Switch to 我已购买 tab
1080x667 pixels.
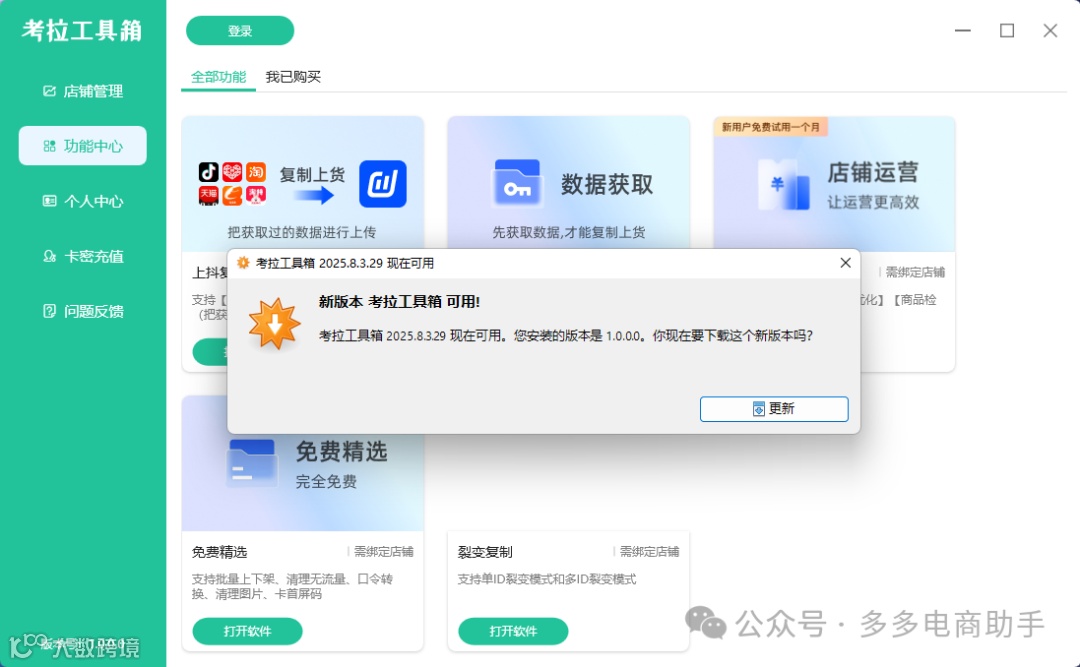[293, 76]
